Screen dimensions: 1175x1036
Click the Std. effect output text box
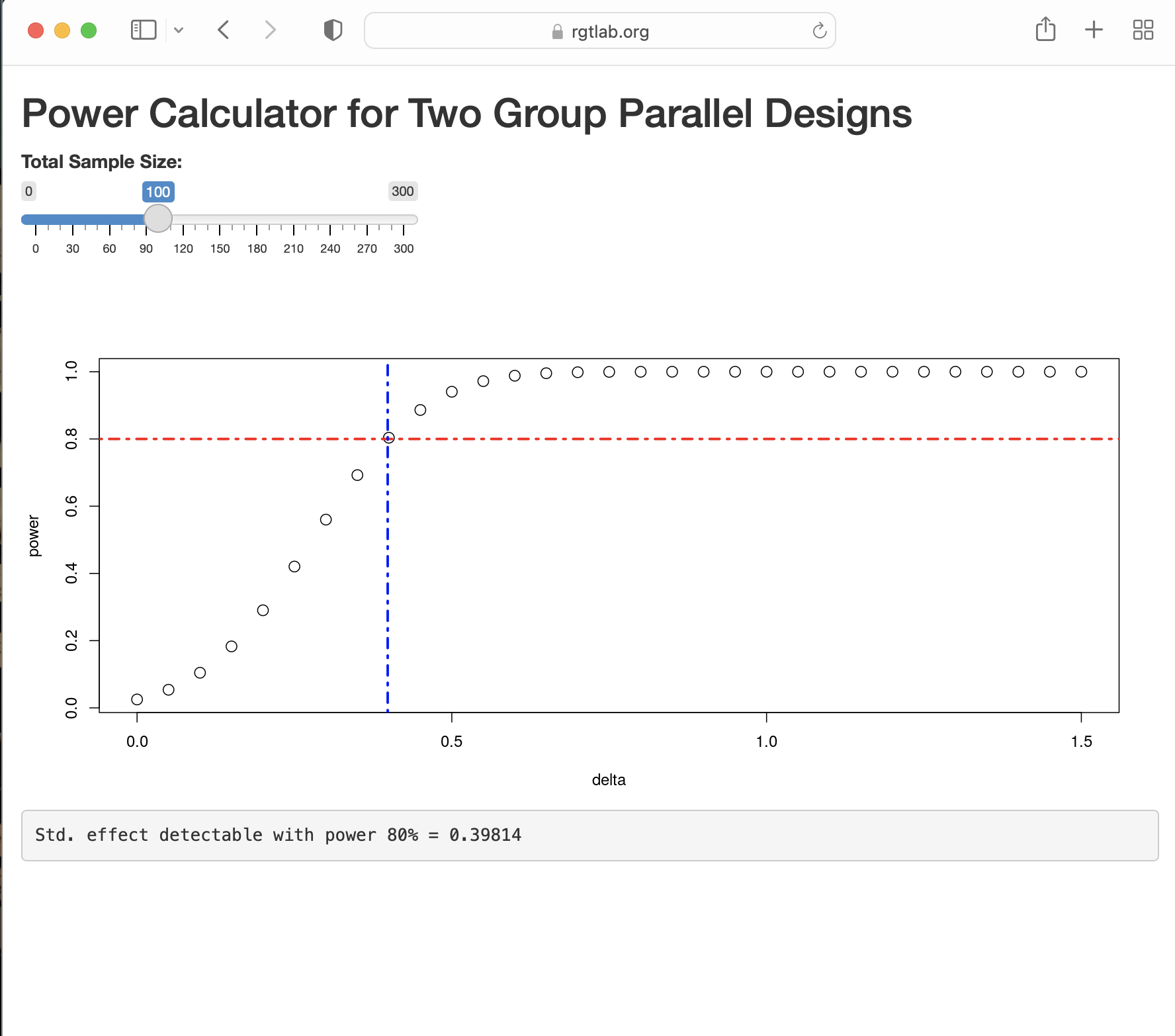(590, 836)
